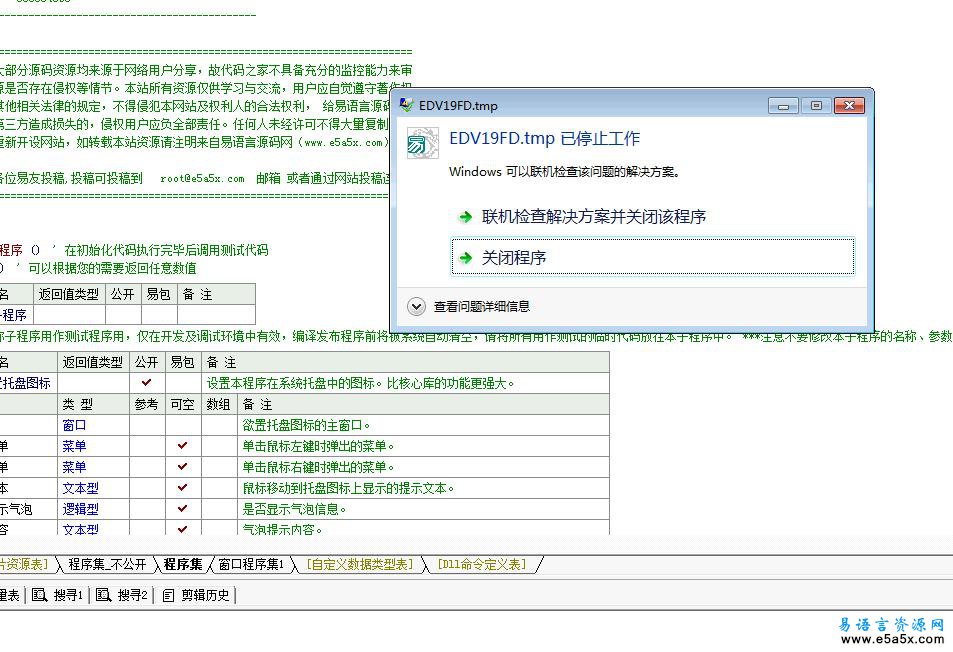This screenshot has height=652, width=953.
Task: Open the 搜寻1 bottom panel tab
Action: pos(58,595)
